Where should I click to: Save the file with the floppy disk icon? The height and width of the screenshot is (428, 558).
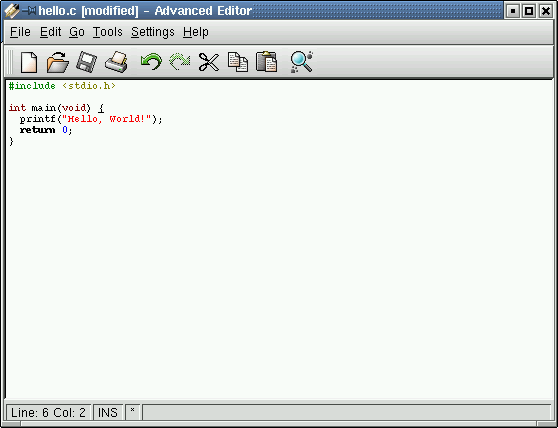coord(86,62)
